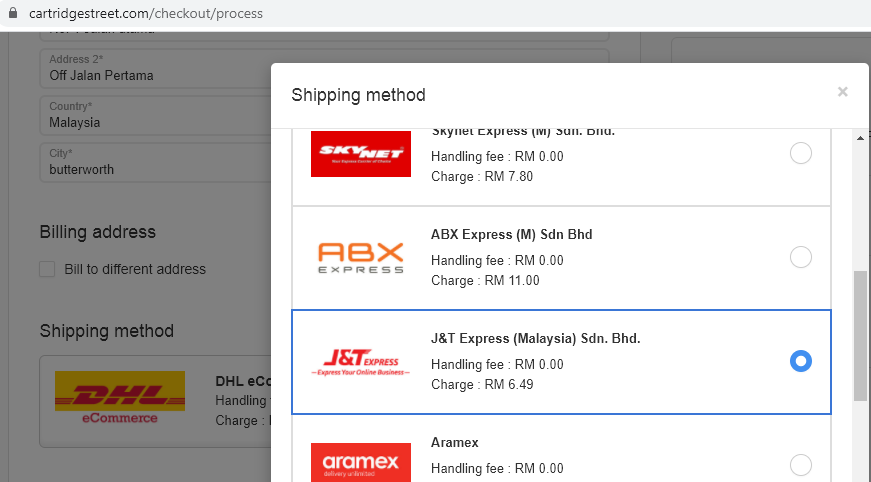Click the Billing address heading
The width and height of the screenshot is (871, 482).
[98, 232]
